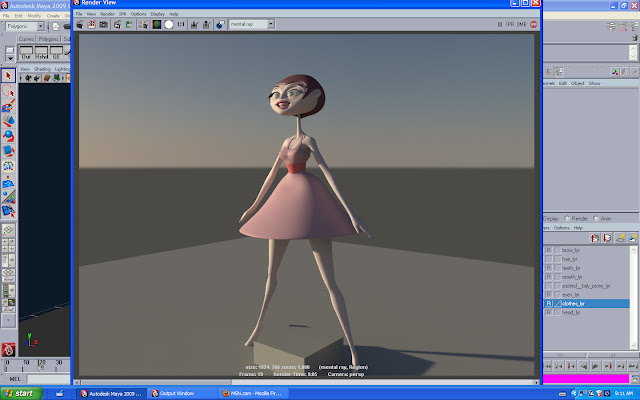
Task: Click Redo Previous Render icon in Render View
Action: point(80,24)
